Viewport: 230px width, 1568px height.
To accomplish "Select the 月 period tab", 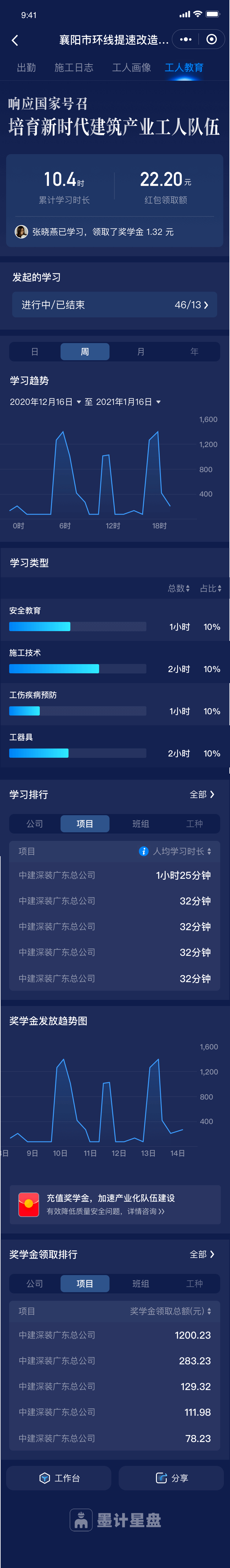I will pyautogui.click(x=141, y=352).
